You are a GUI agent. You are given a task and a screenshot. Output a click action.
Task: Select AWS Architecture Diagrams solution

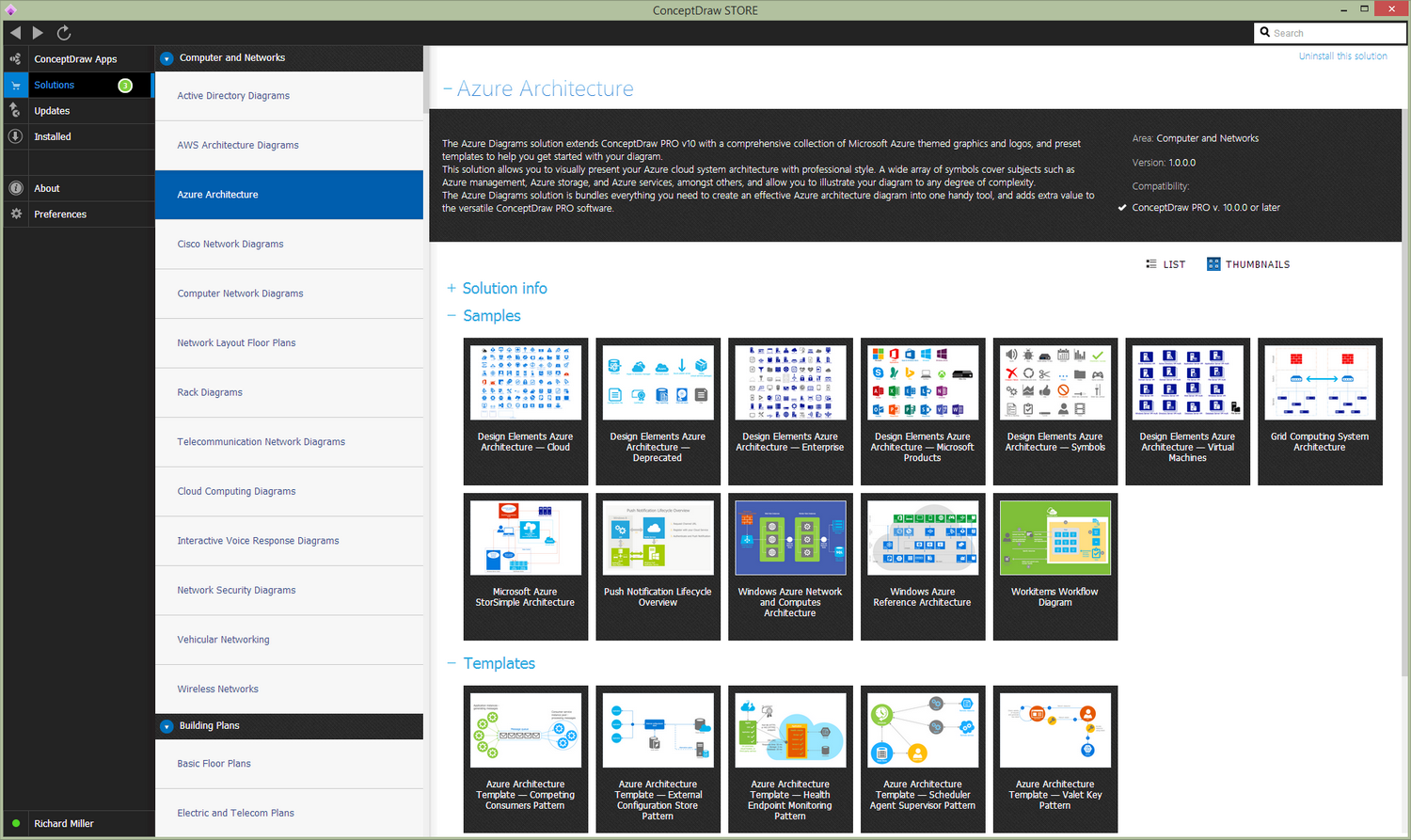click(289, 145)
